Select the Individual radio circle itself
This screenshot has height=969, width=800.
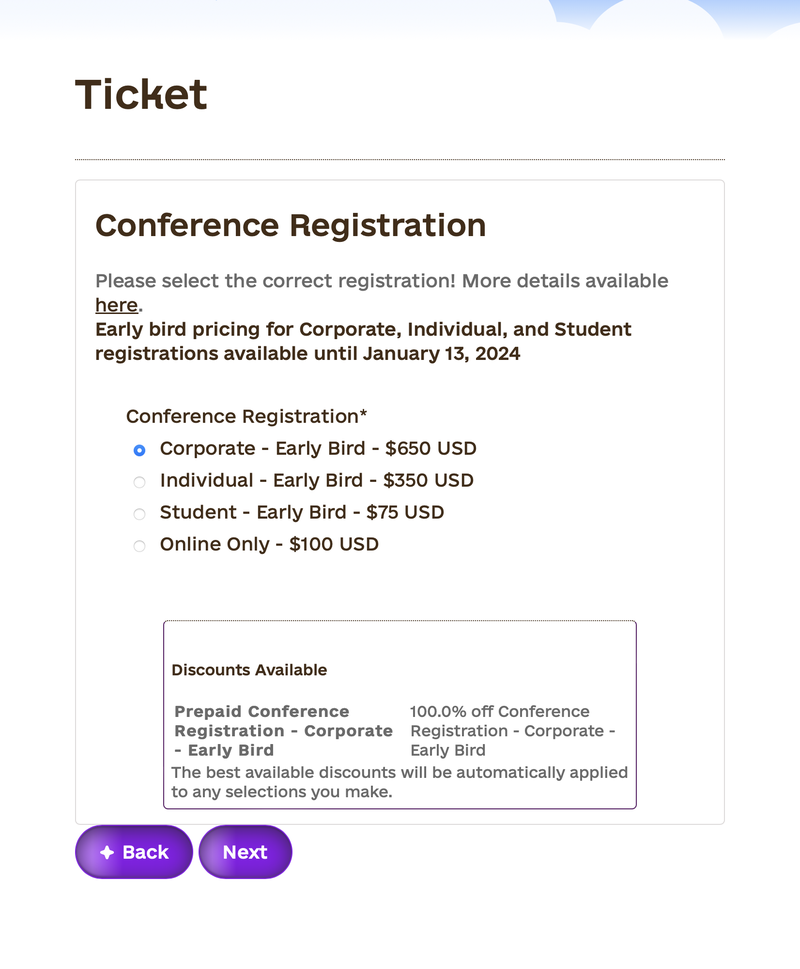coord(139,482)
